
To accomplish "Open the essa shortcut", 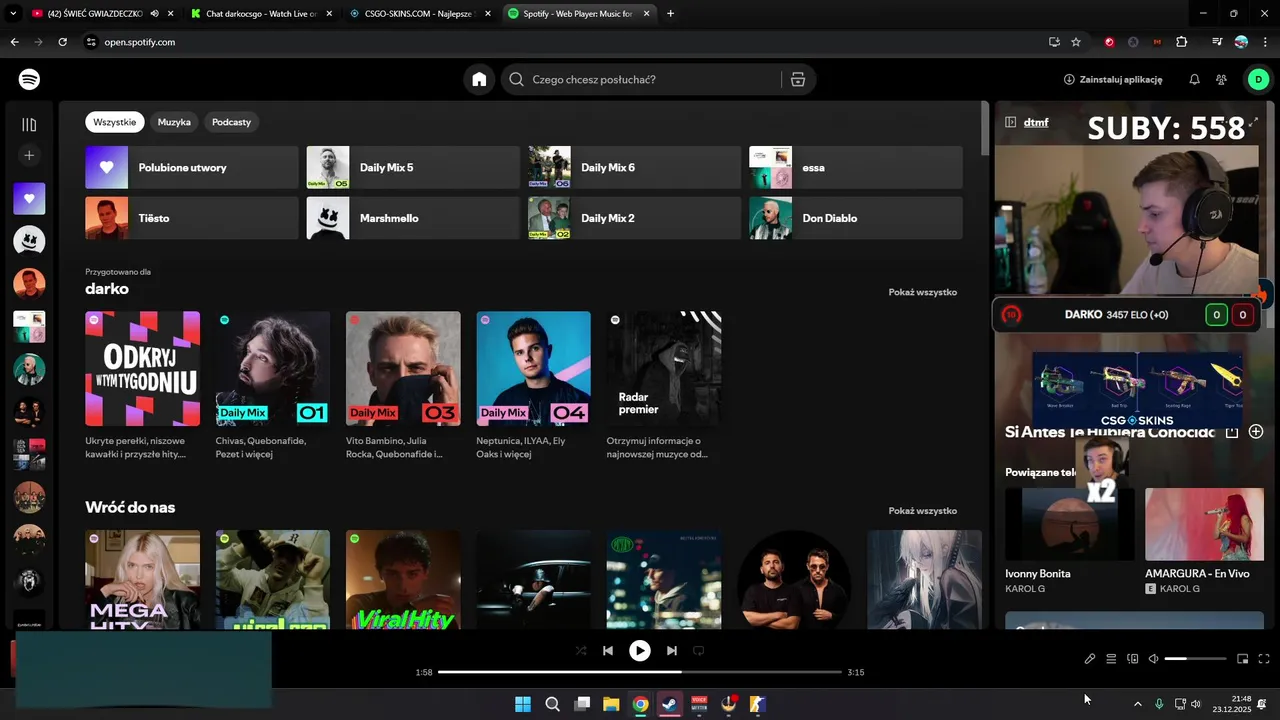I will click(856, 168).
